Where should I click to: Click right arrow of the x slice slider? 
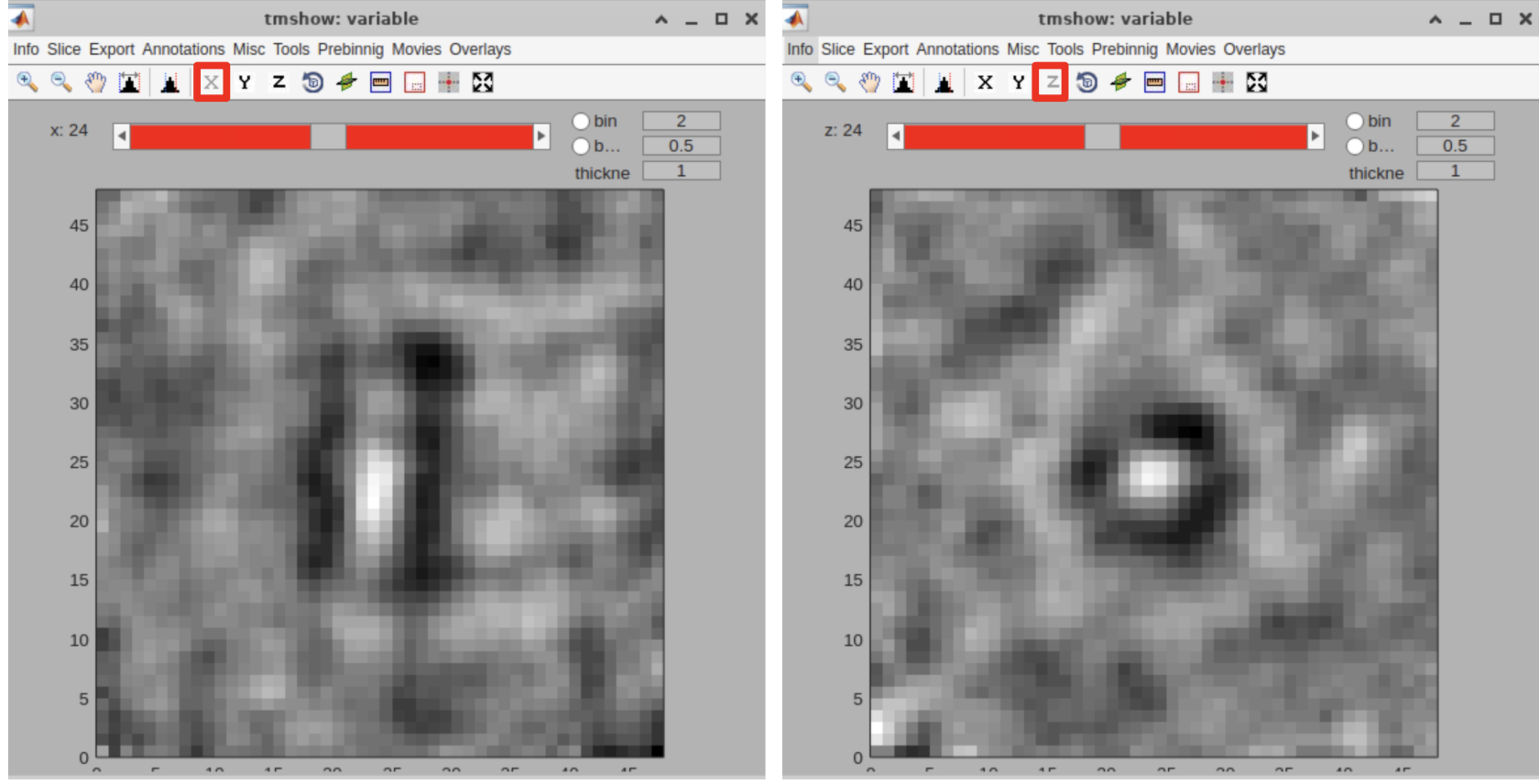coord(541,136)
